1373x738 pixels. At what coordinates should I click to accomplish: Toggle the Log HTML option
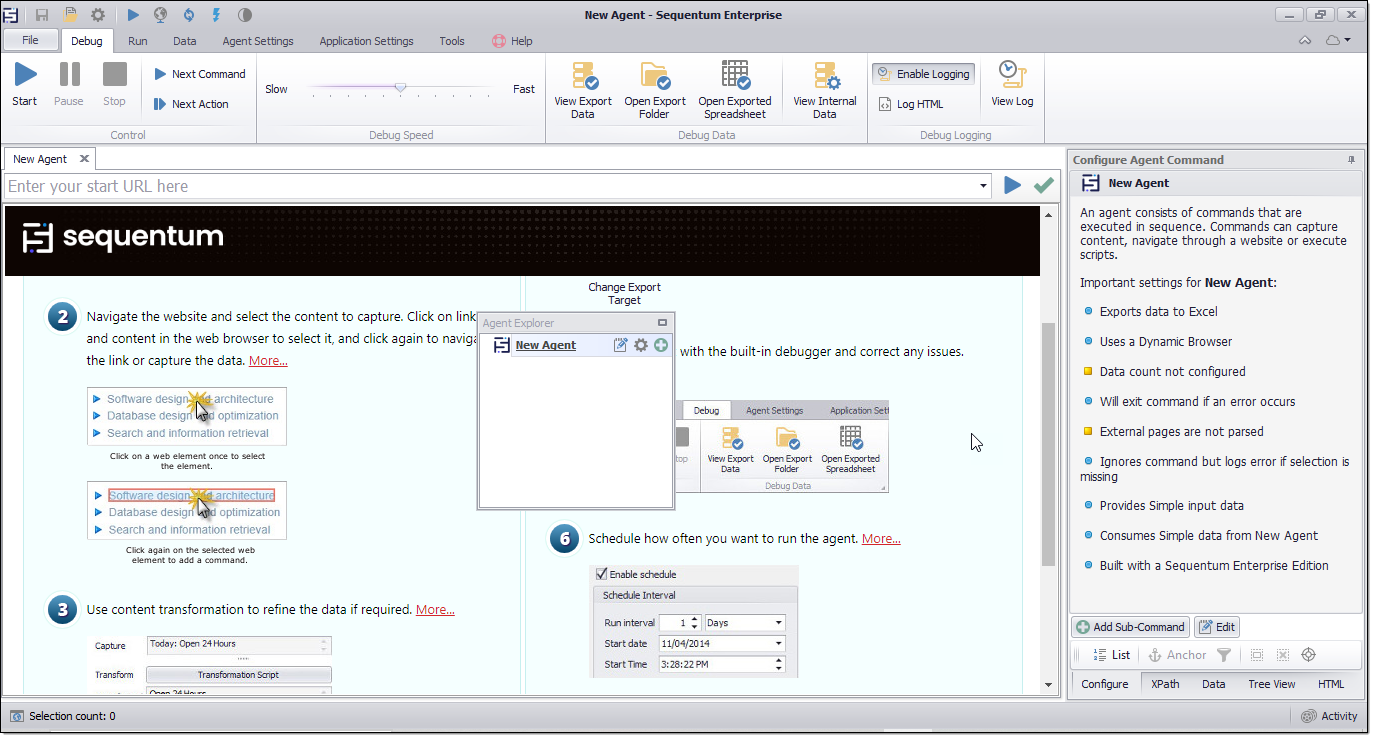click(x=910, y=104)
